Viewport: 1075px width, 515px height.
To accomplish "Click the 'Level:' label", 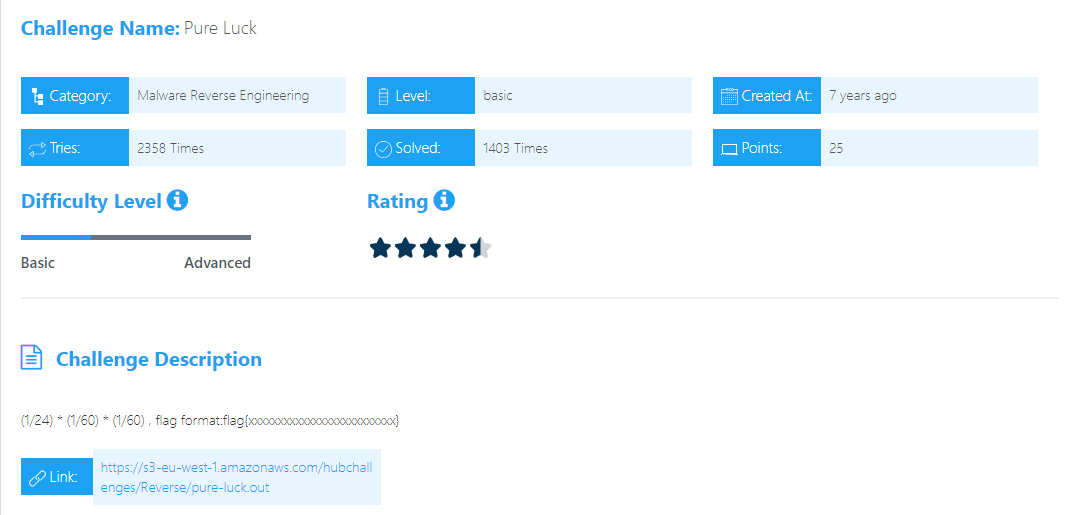I will click(x=413, y=96).
